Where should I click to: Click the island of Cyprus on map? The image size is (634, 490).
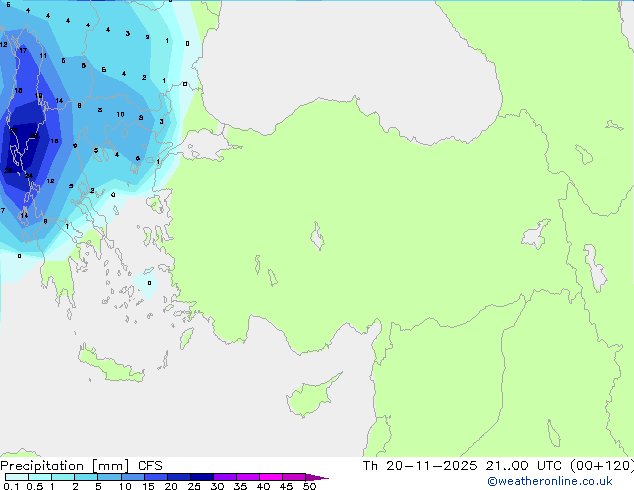pos(310,397)
